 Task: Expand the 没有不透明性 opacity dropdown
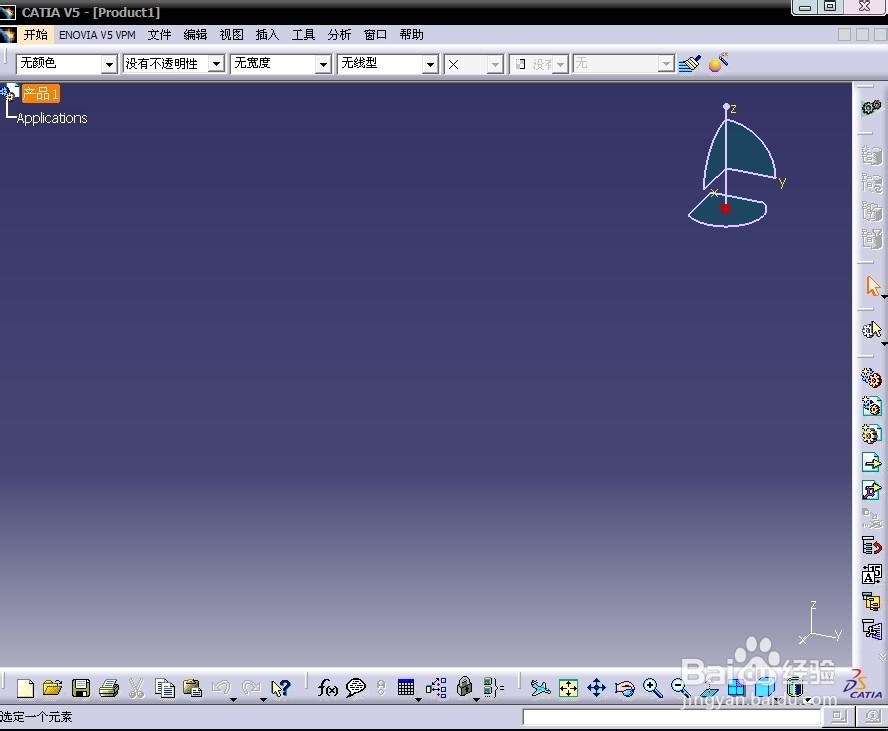[x=216, y=64]
